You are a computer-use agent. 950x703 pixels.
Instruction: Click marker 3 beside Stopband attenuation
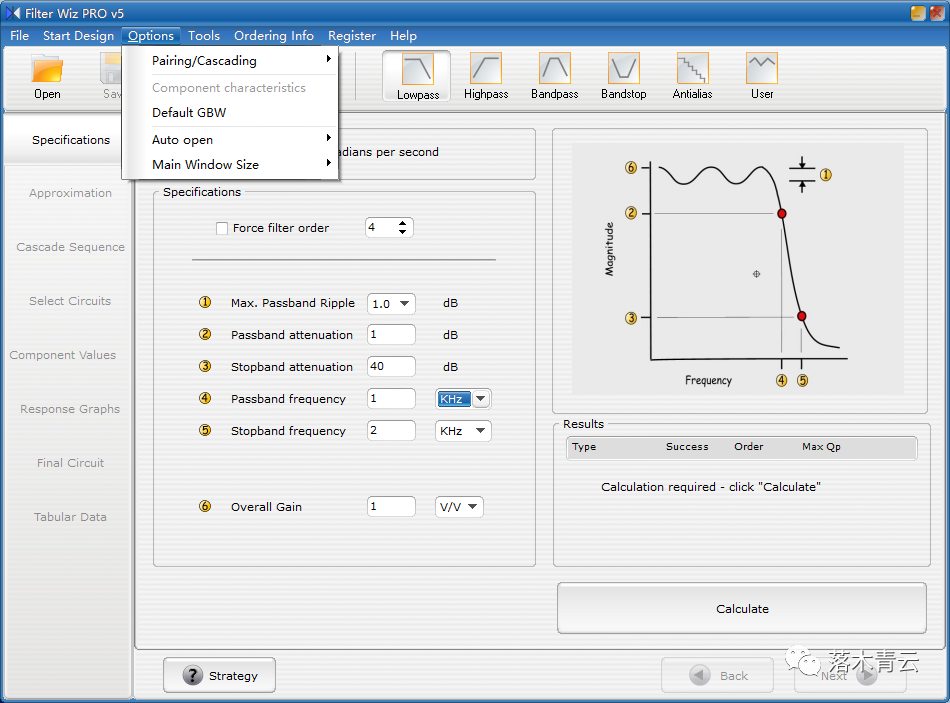205,366
